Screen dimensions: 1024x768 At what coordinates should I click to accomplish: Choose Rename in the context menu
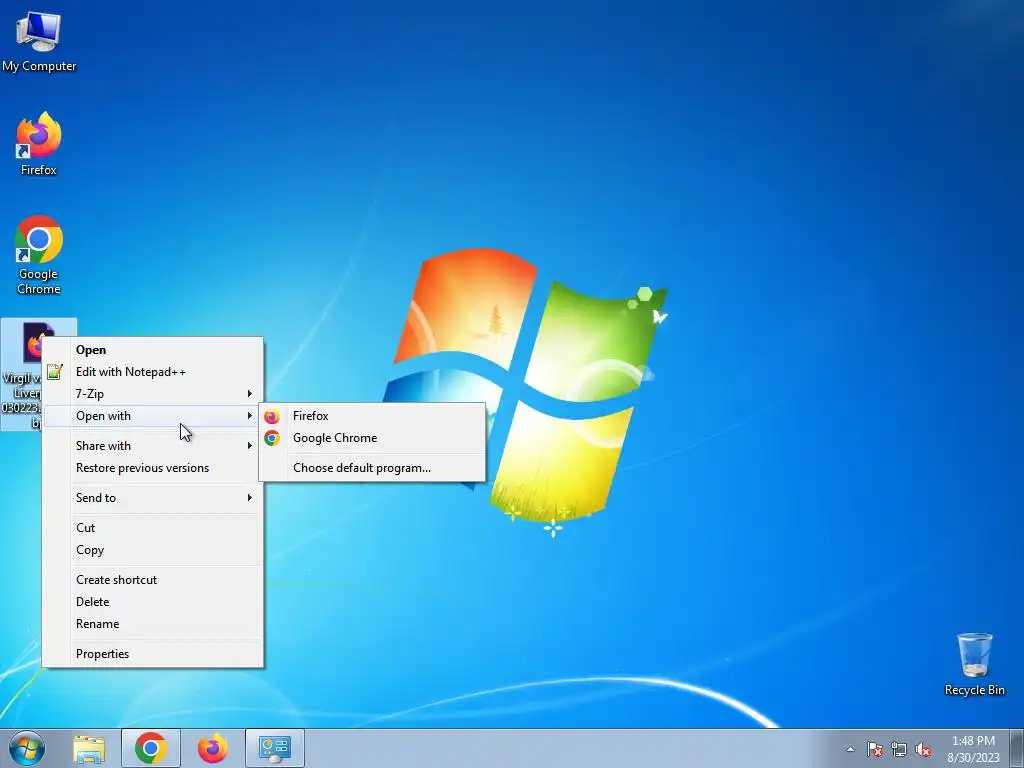coord(153,624)
